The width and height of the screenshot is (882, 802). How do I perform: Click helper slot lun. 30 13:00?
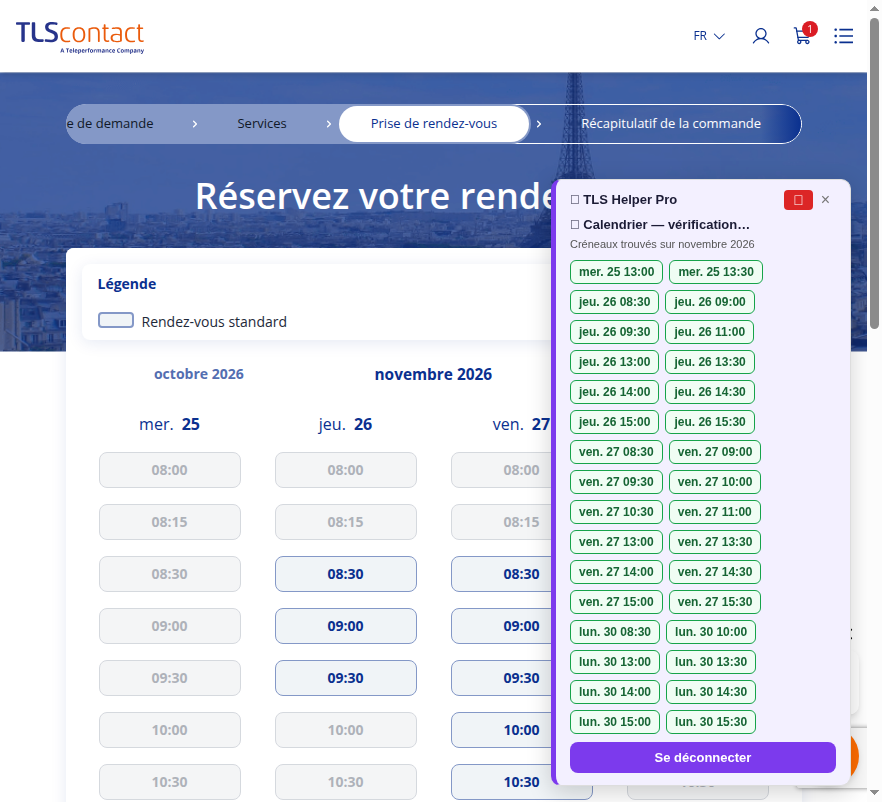pyautogui.click(x=615, y=662)
